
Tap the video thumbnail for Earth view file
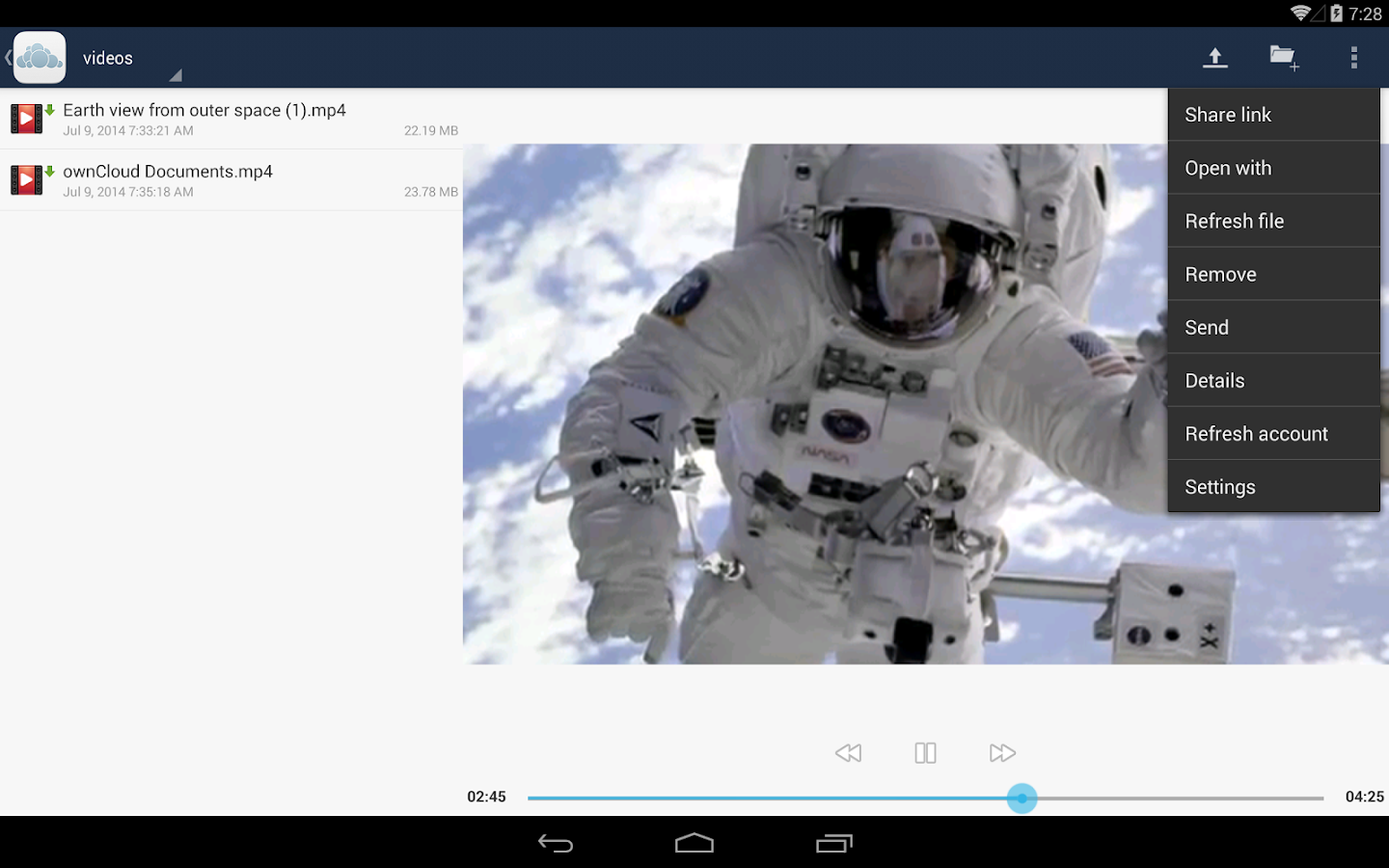click(27, 118)
